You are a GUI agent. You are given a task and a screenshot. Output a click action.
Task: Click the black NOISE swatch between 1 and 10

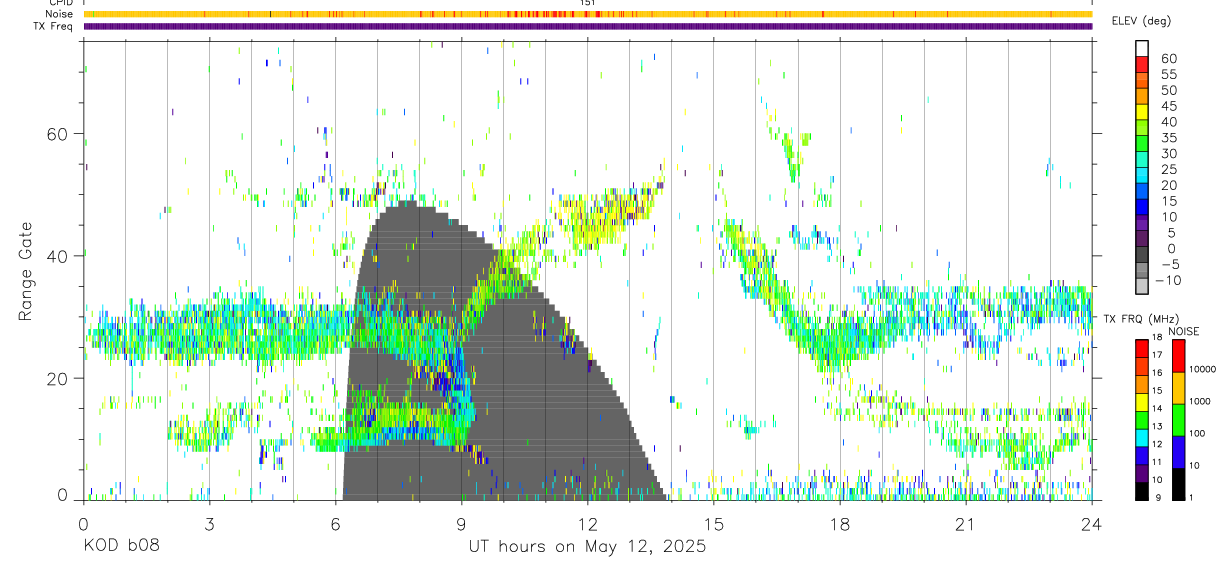tap(1179, 483)
